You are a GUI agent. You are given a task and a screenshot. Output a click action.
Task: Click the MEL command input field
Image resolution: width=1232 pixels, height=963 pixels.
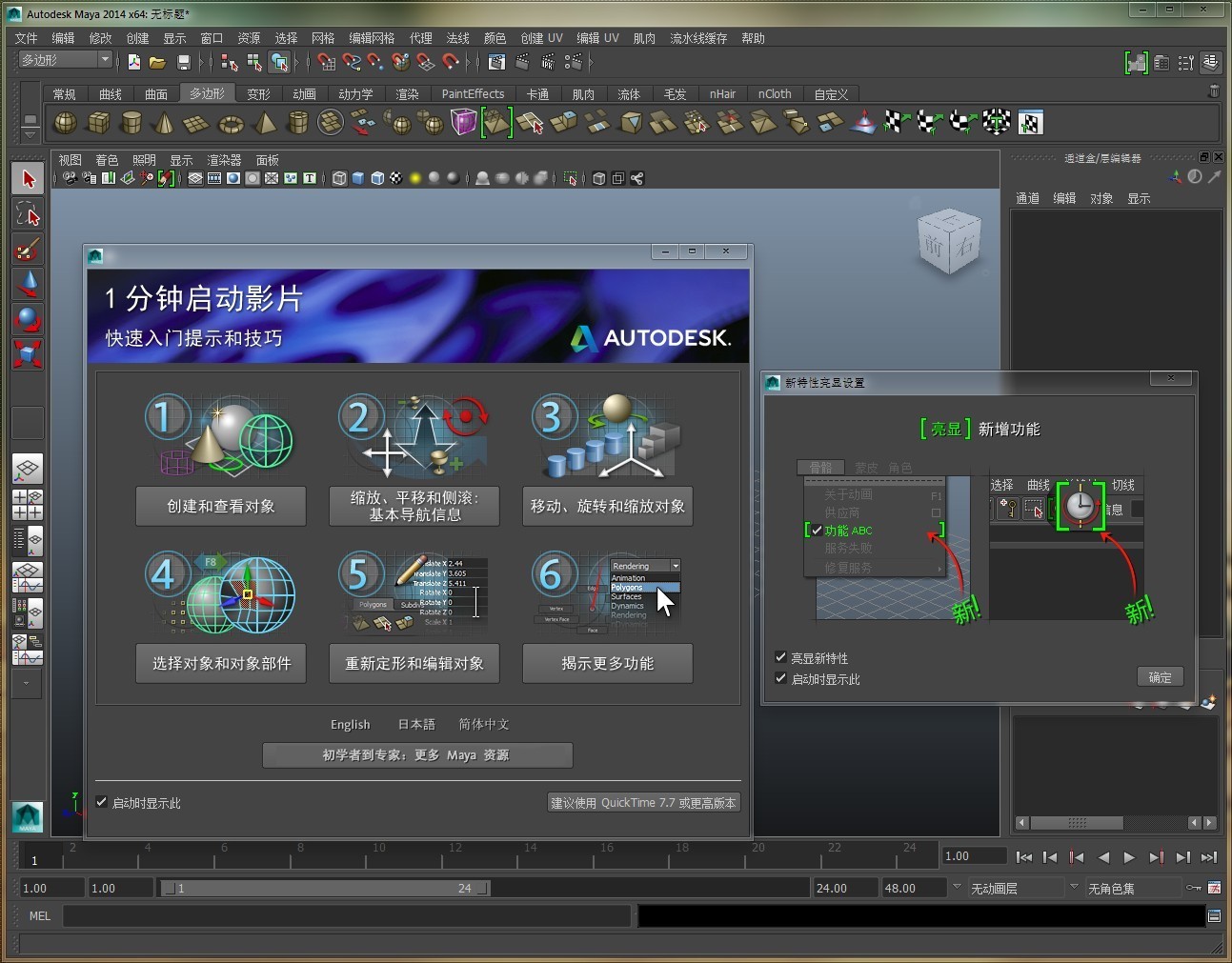[x=347, y=916]
